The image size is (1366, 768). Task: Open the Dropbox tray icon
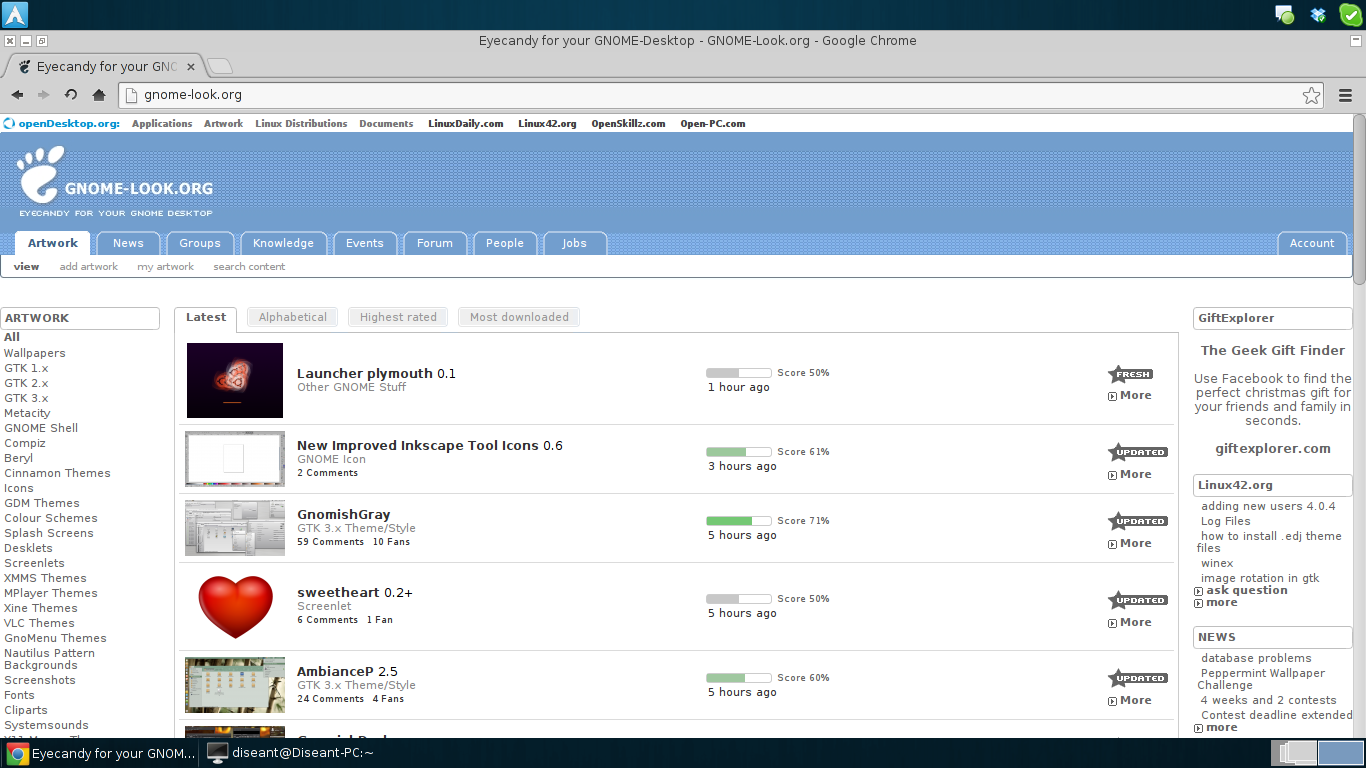tap(1318, 14)
